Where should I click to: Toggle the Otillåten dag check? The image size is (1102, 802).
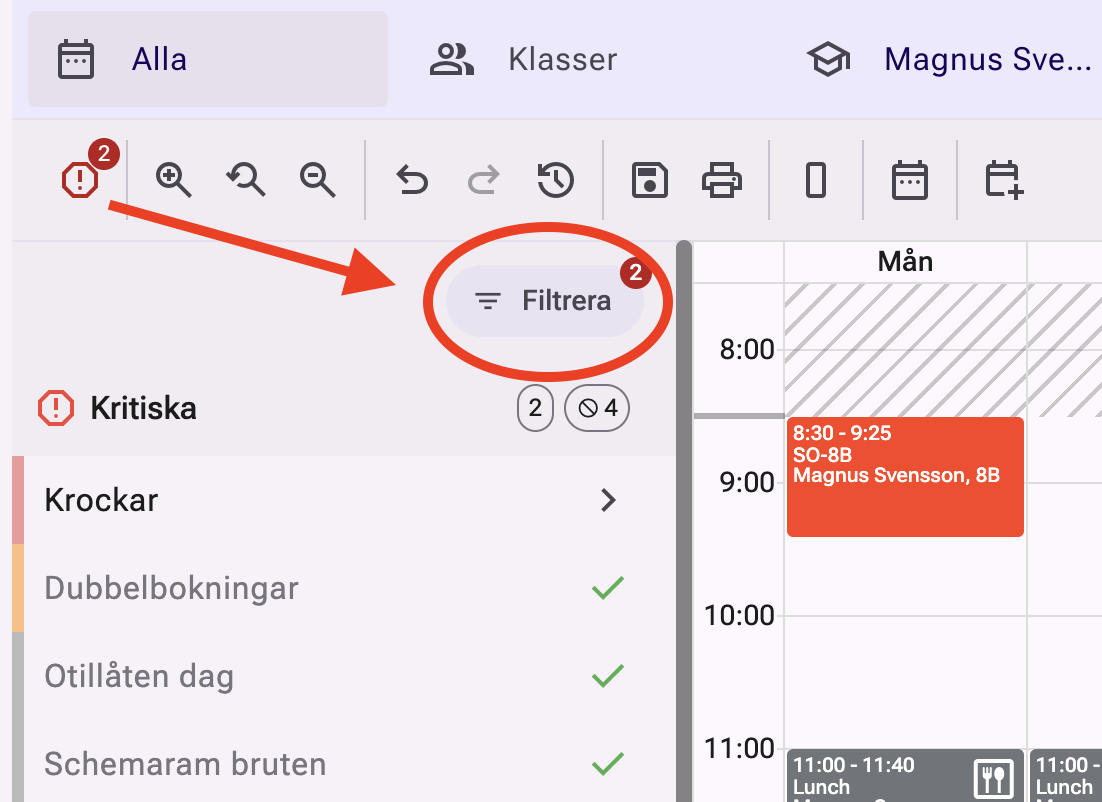(608, 676)
